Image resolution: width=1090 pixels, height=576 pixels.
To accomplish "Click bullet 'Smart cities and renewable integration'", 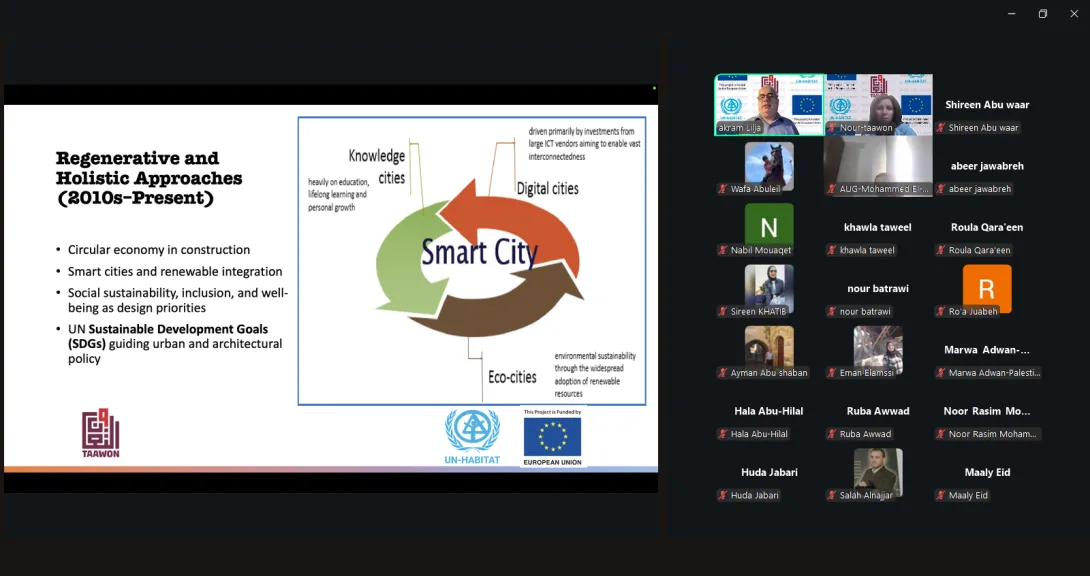I will [174, 272].
